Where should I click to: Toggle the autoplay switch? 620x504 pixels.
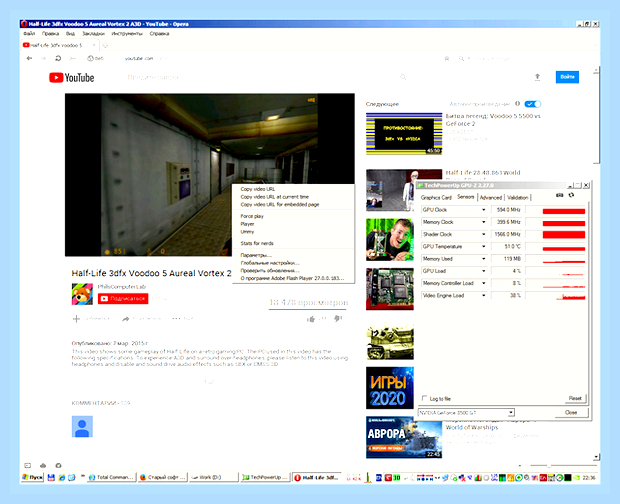coord(532,104)
